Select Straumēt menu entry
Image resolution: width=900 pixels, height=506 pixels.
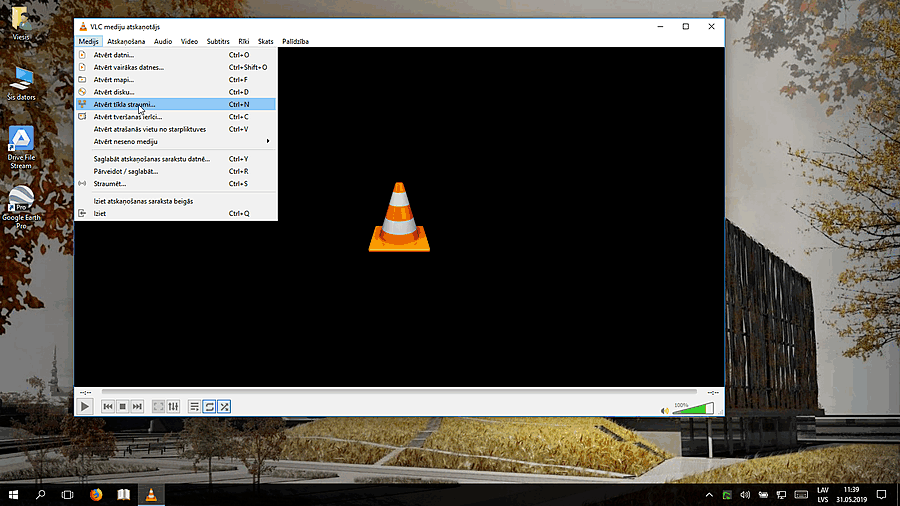(176, 184)
